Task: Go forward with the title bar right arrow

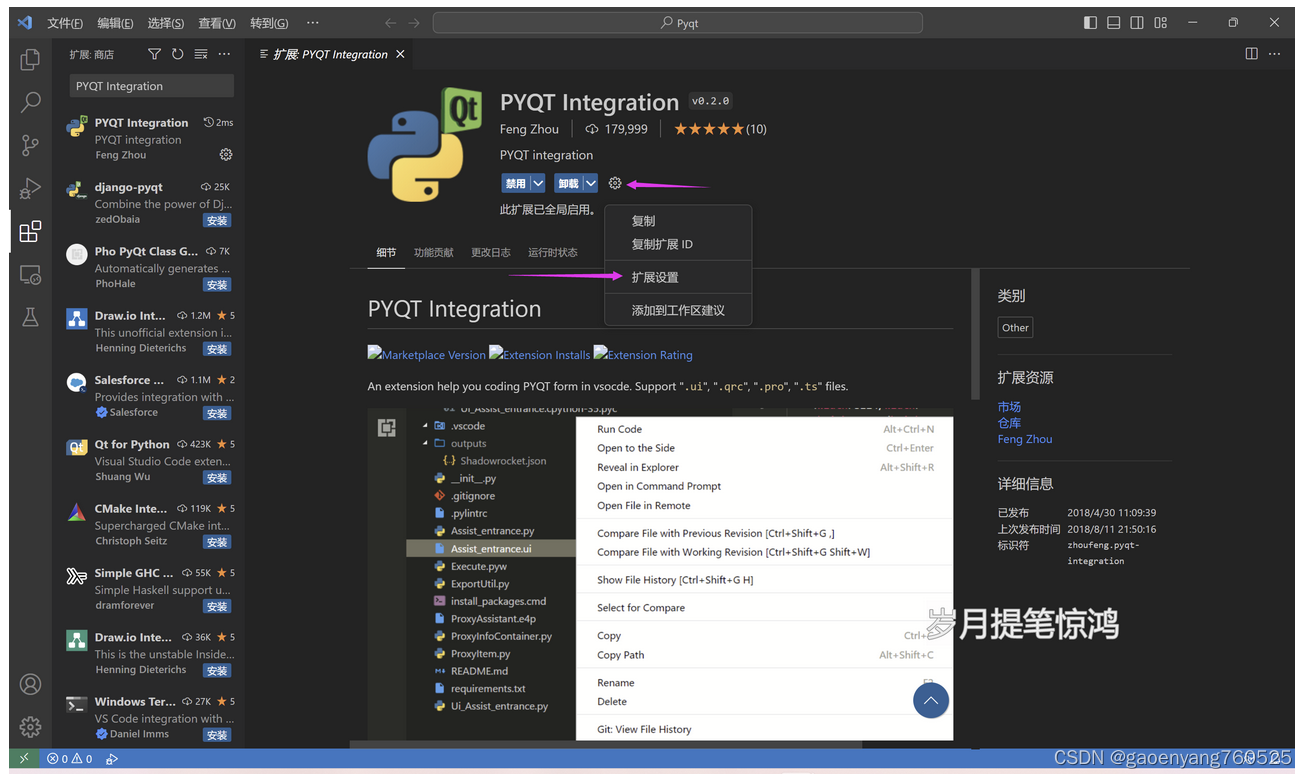Action: pyautogui.click(x=414, y=23)
